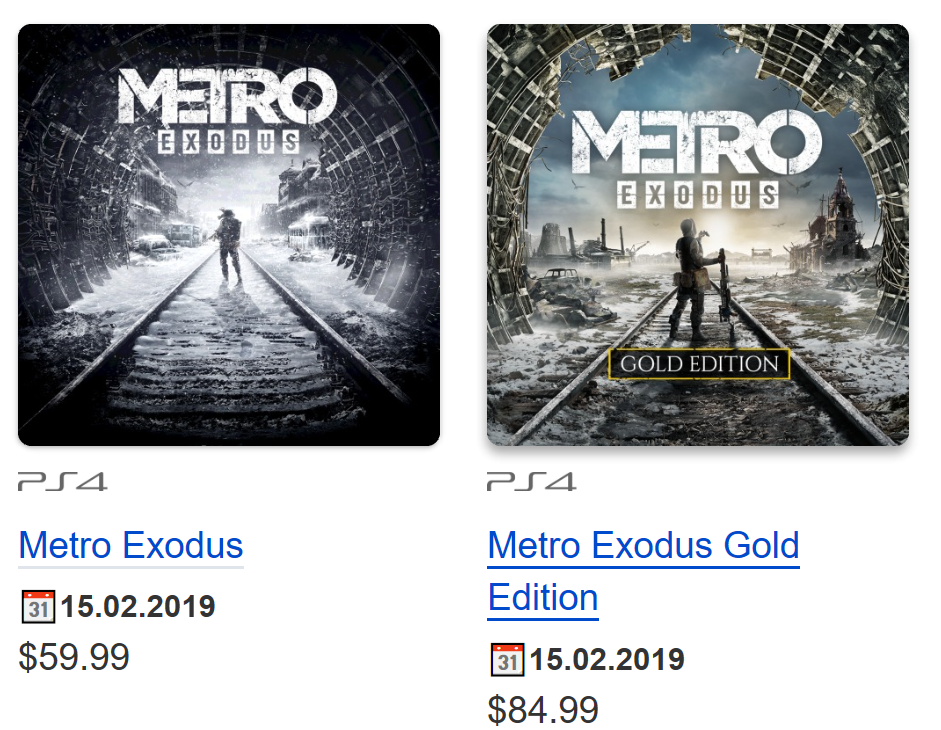Click the PS4 logo under Metro Exodus
This screenshot has width=941, height=730.
tap(62, 482)
